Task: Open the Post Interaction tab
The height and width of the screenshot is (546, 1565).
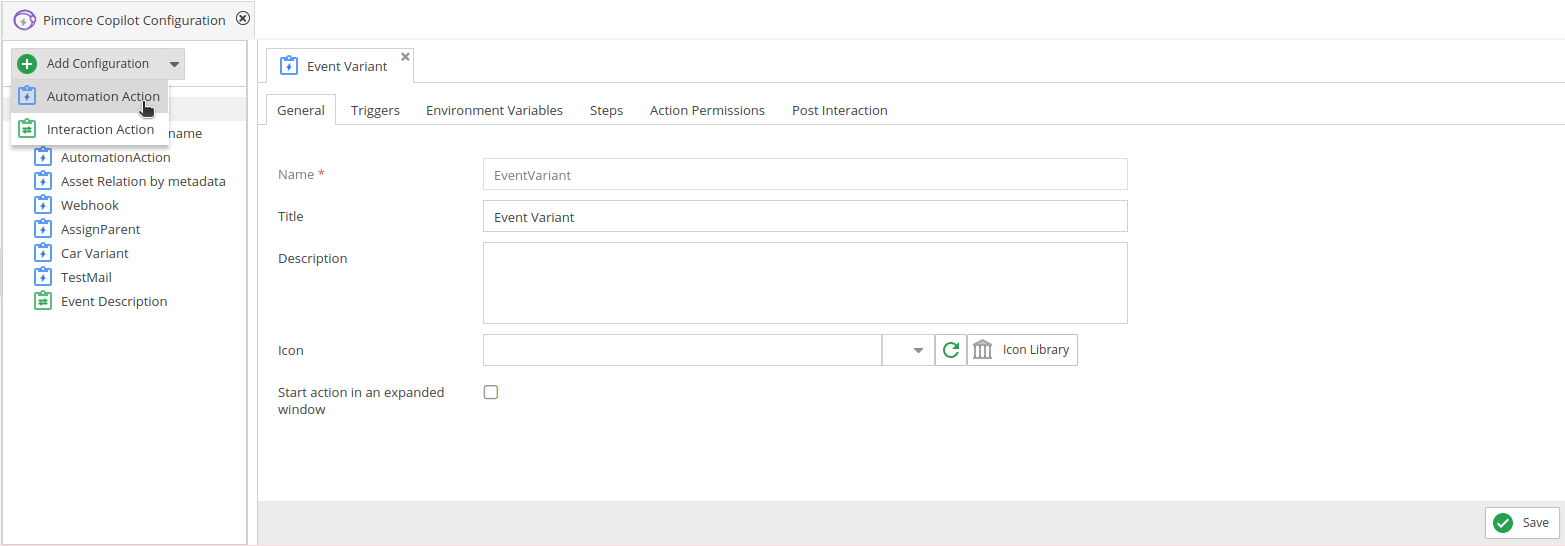Action: [839, 110]
